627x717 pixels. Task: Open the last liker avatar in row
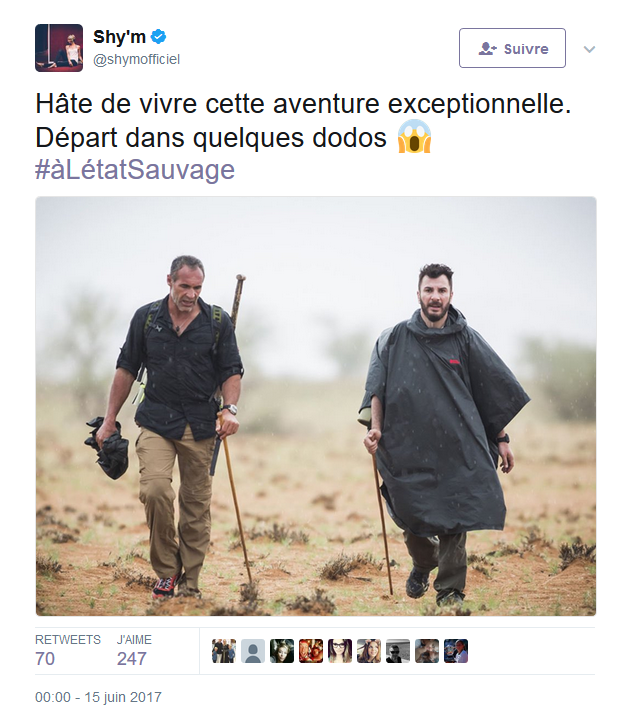[456, 651]
